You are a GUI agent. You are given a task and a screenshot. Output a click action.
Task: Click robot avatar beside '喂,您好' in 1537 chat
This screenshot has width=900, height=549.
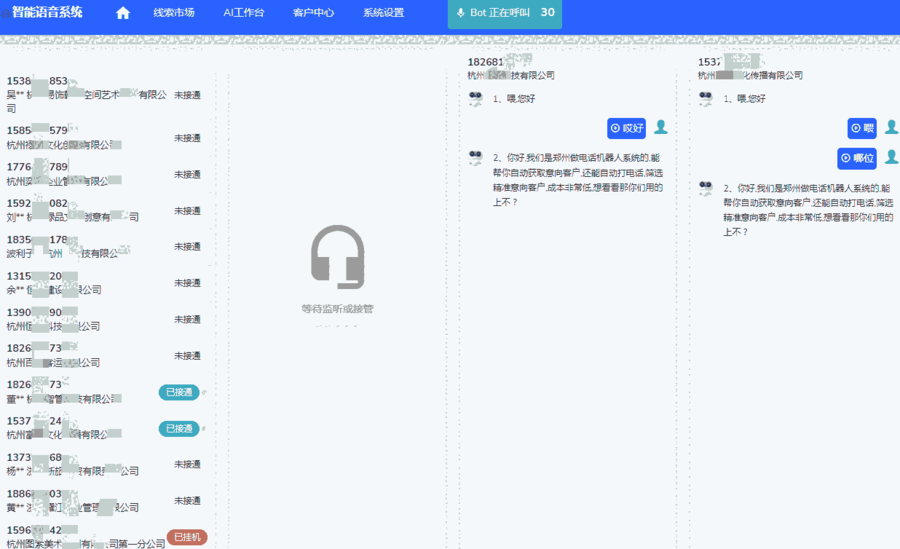pyautogui.click(x=706, y=99)
